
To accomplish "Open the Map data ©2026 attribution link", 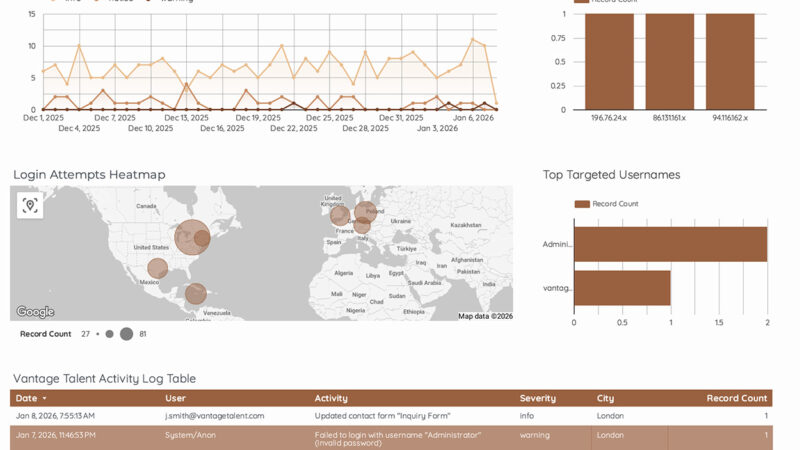I will pyautogui.click(x=485, y=316).
